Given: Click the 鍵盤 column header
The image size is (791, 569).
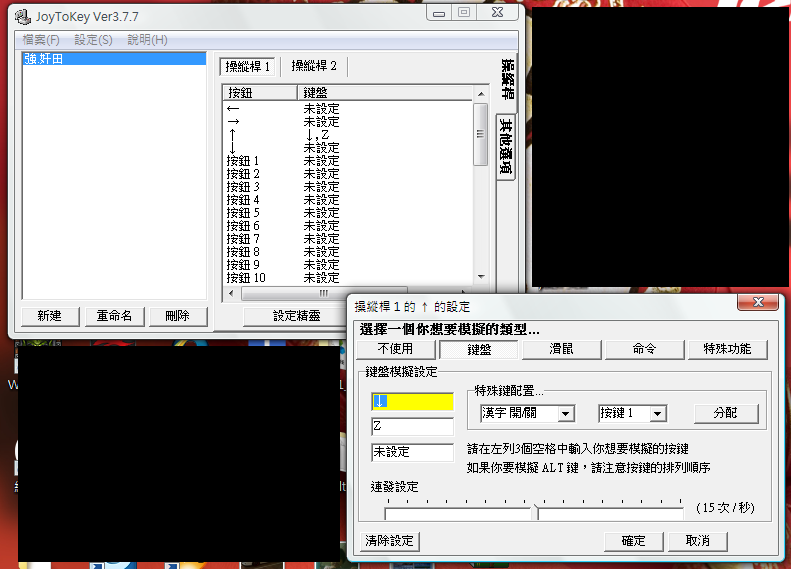Looking at the screenshot, I should pyautogui.click(x=385, y=93).
